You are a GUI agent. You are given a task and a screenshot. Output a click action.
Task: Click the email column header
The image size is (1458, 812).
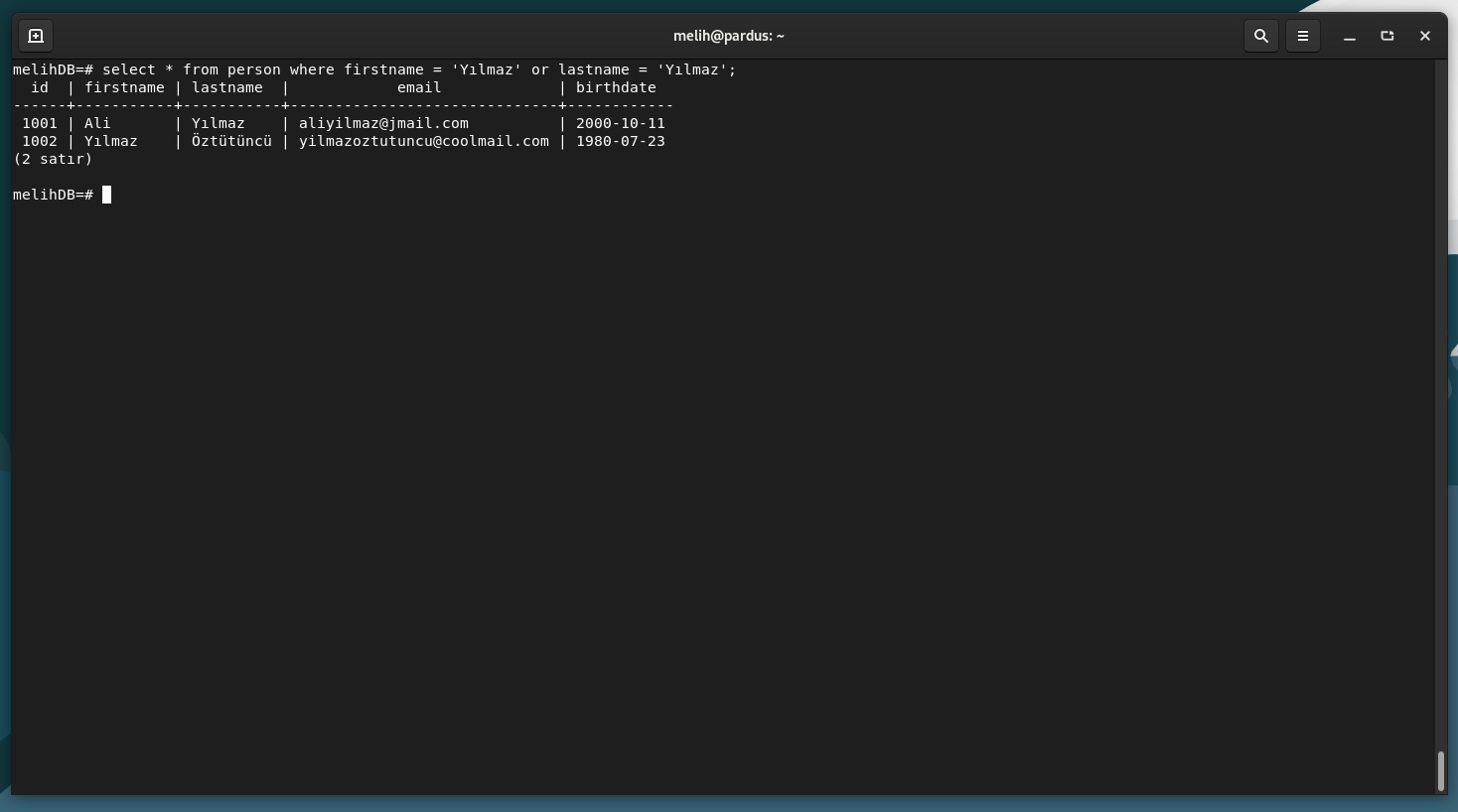point(419,87)
